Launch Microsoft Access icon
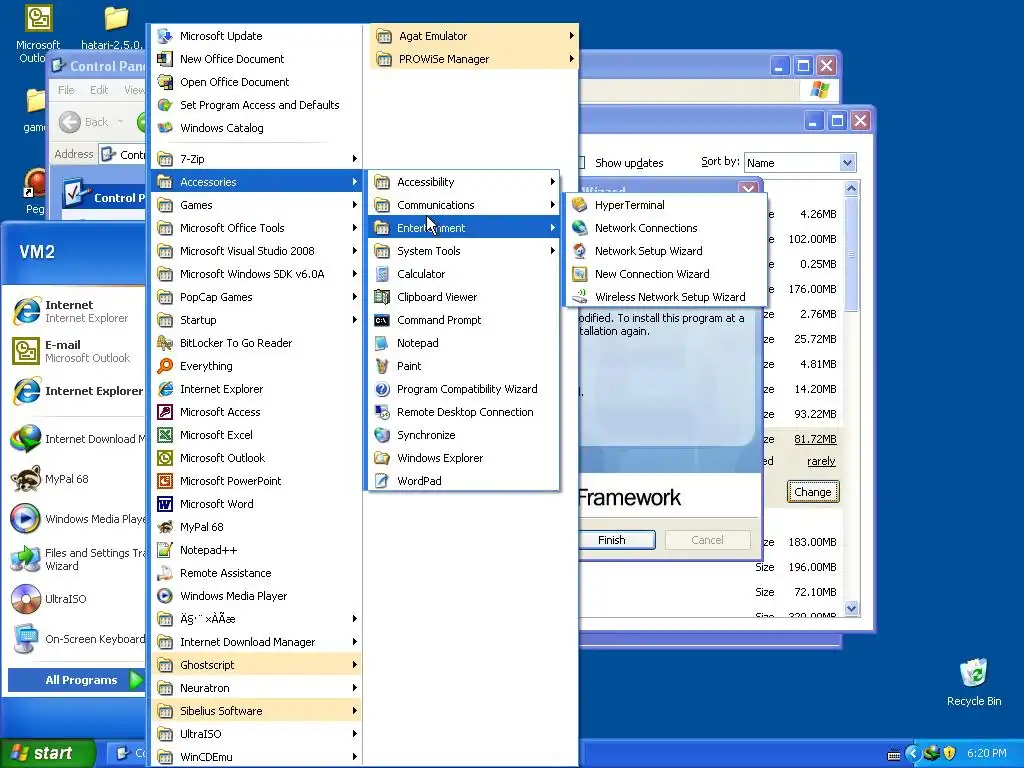The width and height of the screenshot is (1024, 768). tap(165, 412)
